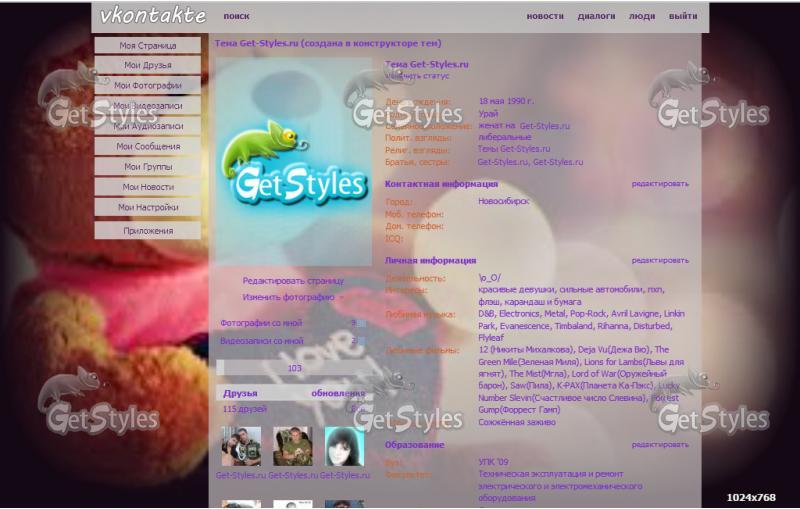
Task: Open диалоги in the top bar
Action: click(x=596, y=16)
